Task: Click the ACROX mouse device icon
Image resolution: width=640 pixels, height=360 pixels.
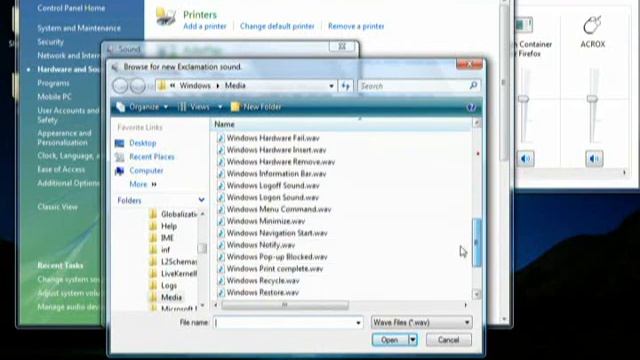Action: 592,25
